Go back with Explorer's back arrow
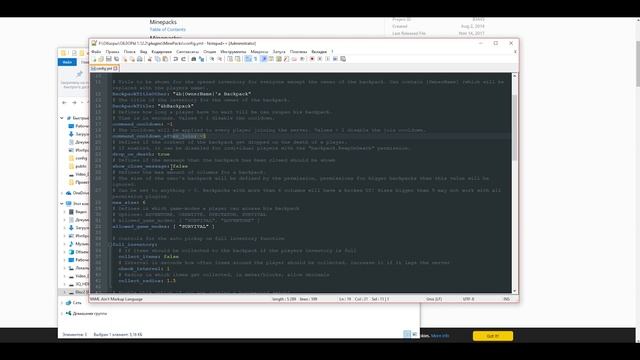The image size is (640, 360). coord(64,102)
